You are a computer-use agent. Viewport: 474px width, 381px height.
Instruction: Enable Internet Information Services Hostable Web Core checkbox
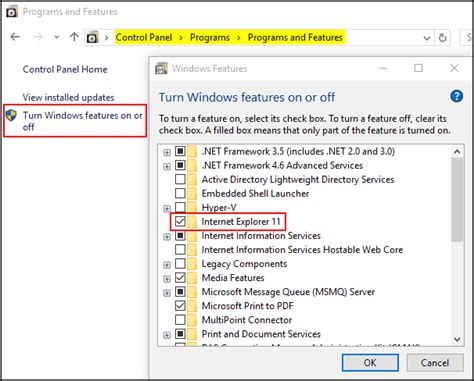pos(180,249)
